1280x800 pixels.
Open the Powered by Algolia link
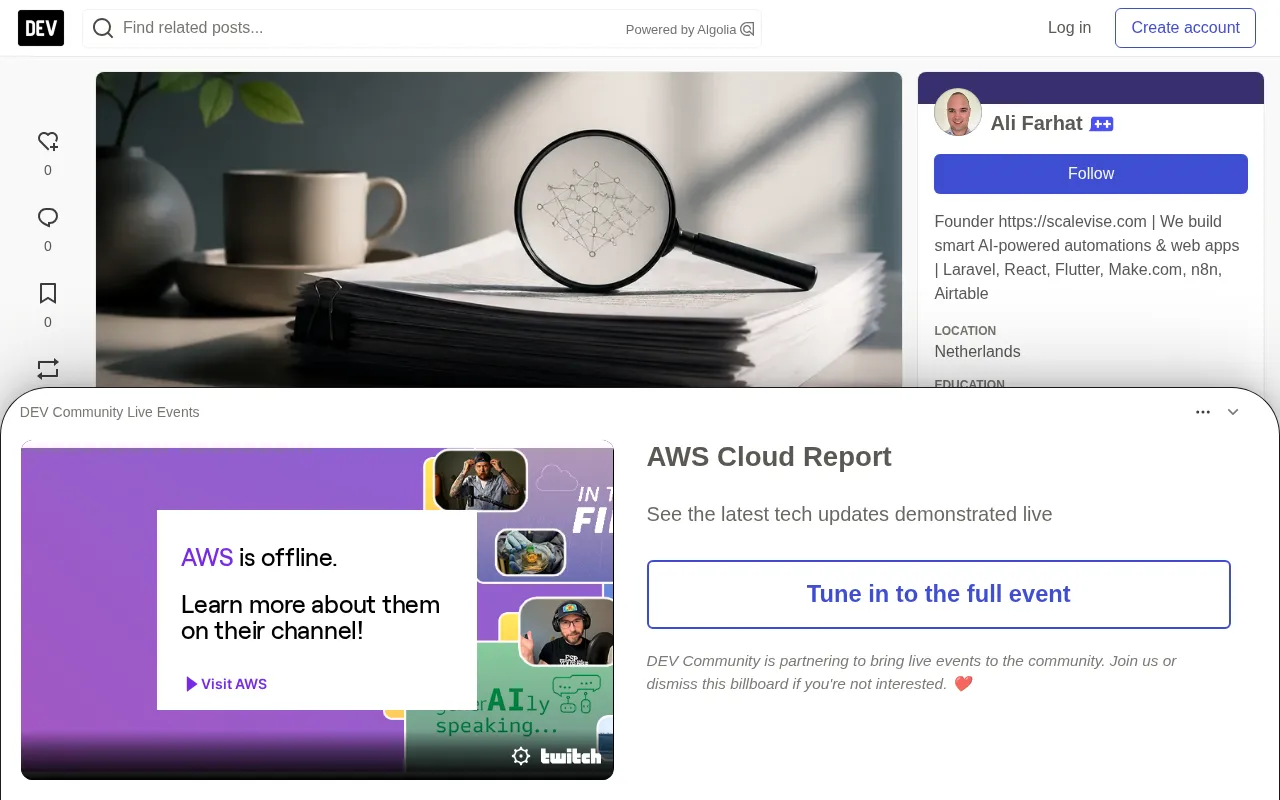point(690,29)
